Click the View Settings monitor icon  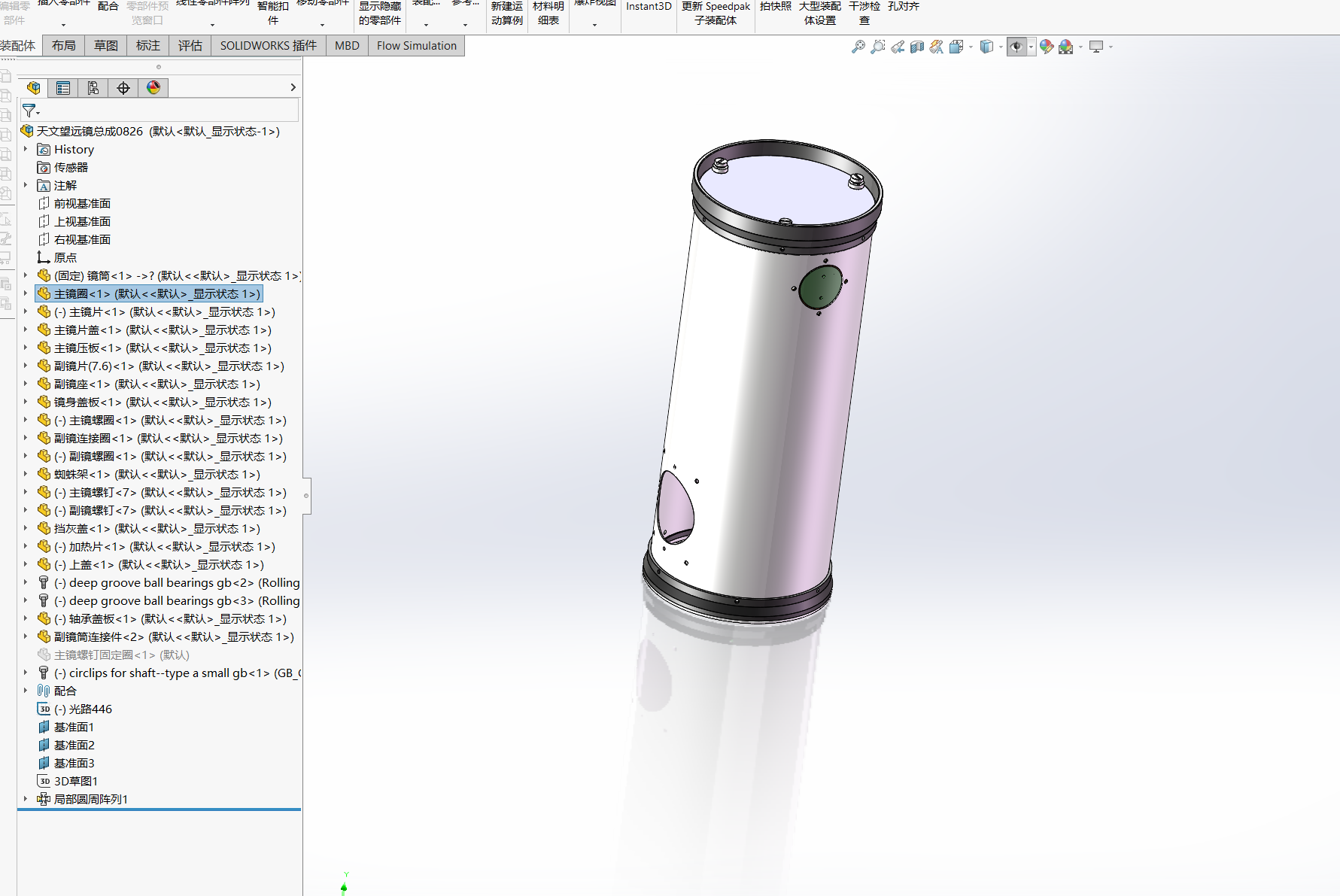point(1096,47)
